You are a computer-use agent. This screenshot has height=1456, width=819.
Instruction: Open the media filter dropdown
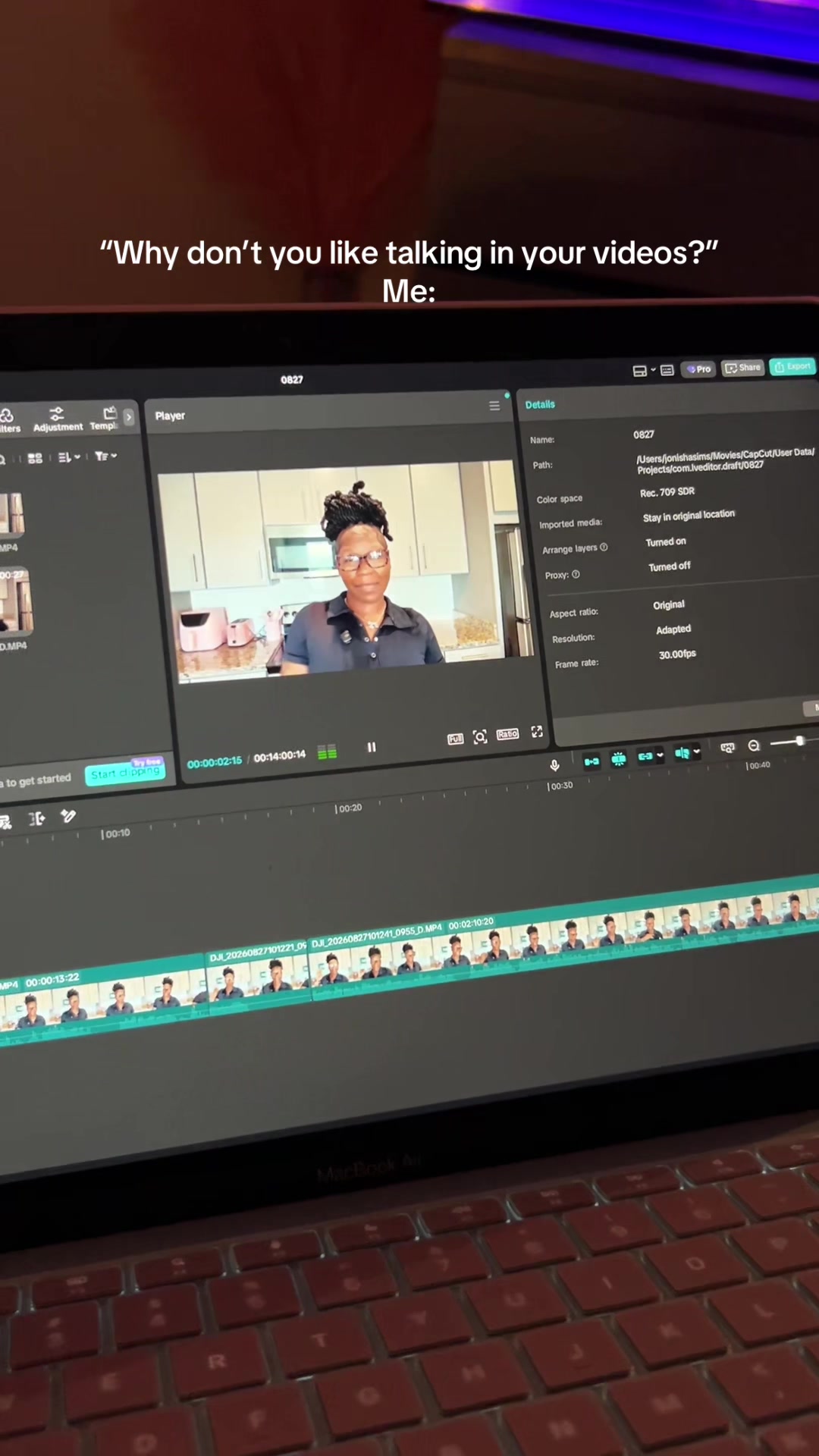(x=105, y=456)
